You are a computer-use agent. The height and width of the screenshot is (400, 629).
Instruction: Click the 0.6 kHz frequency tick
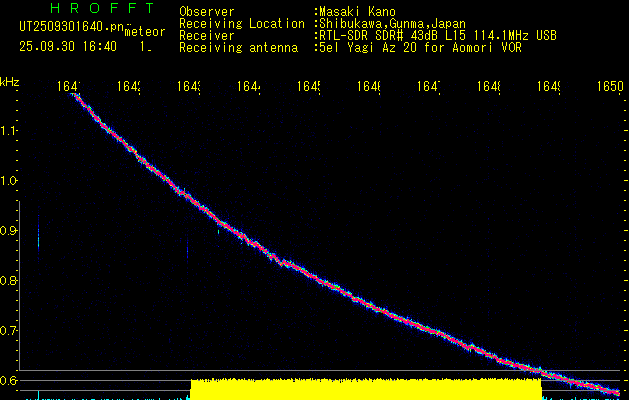coord(9,381)
